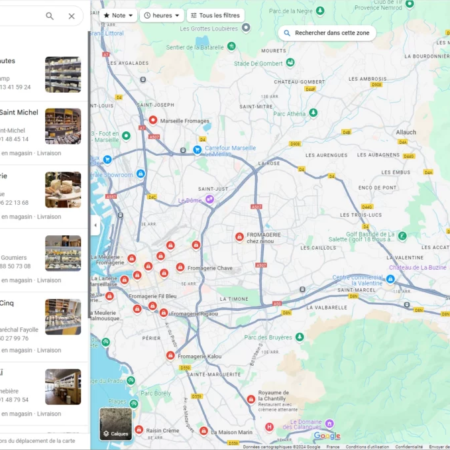Click the Golf Bastide de La Salette pin
The image size is (450, 450).
click(x=402, y=236)
